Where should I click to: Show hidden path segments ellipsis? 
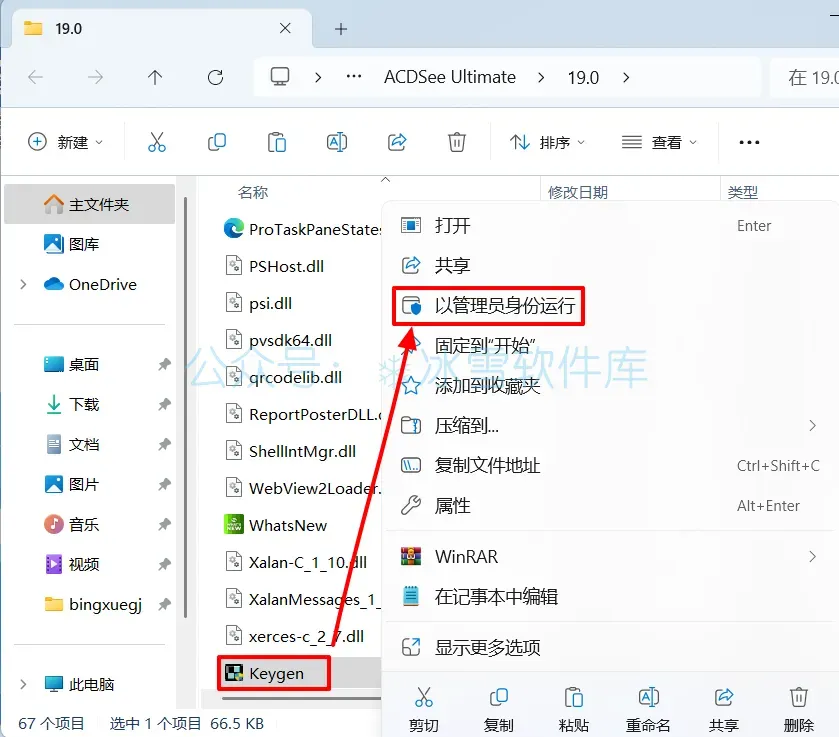(x=354, y=77)
